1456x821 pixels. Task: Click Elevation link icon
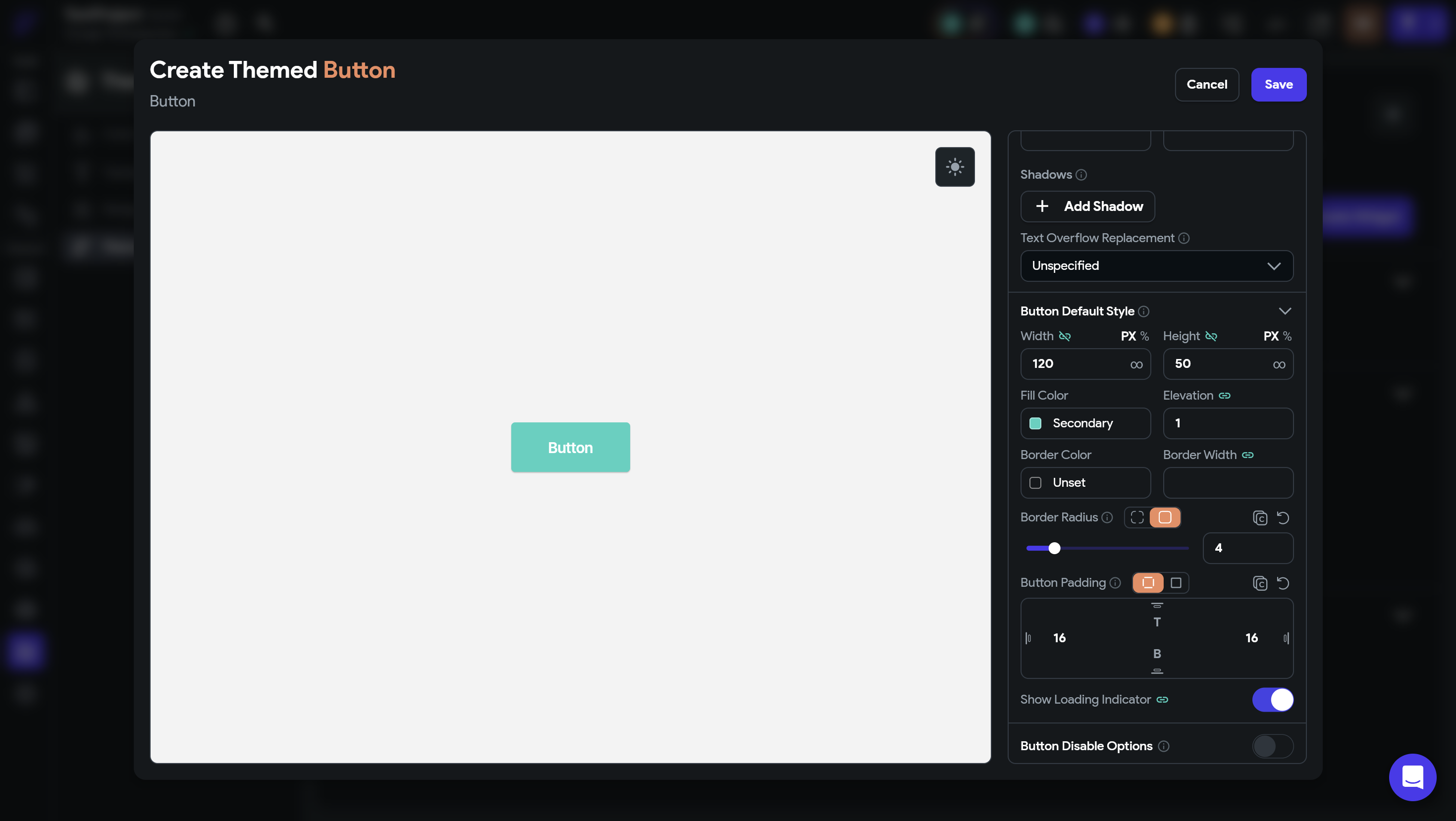1225,396
